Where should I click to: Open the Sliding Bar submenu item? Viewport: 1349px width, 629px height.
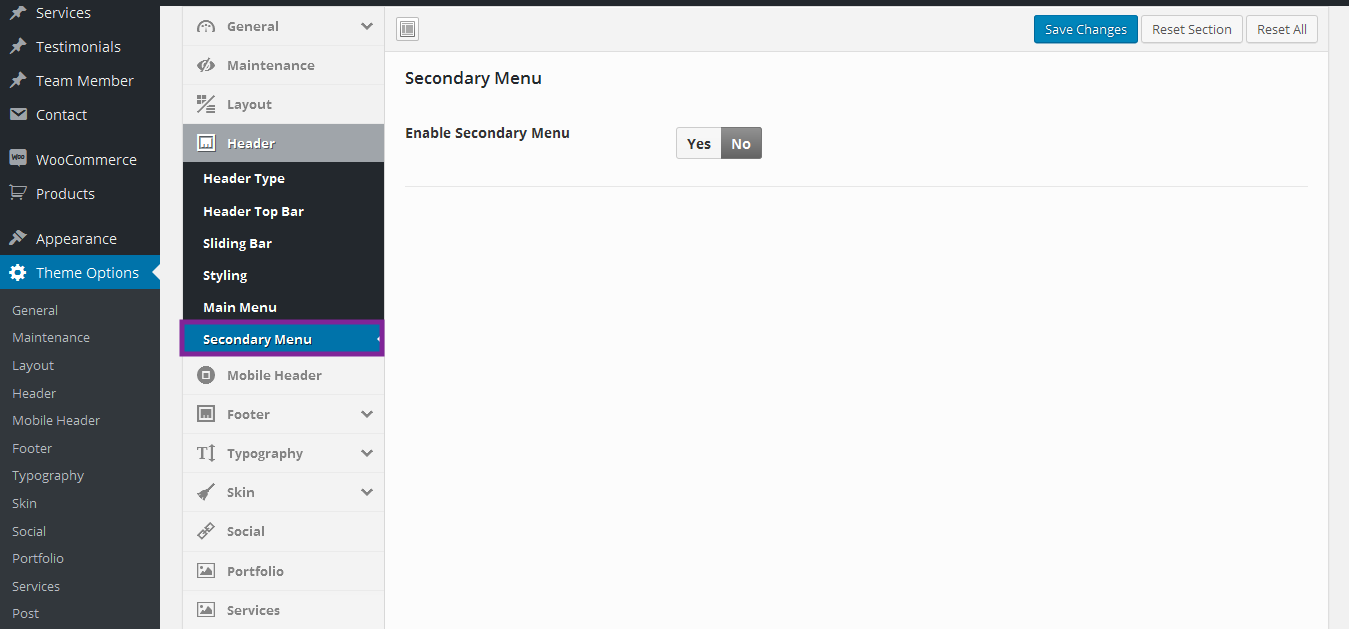(237, 243)
